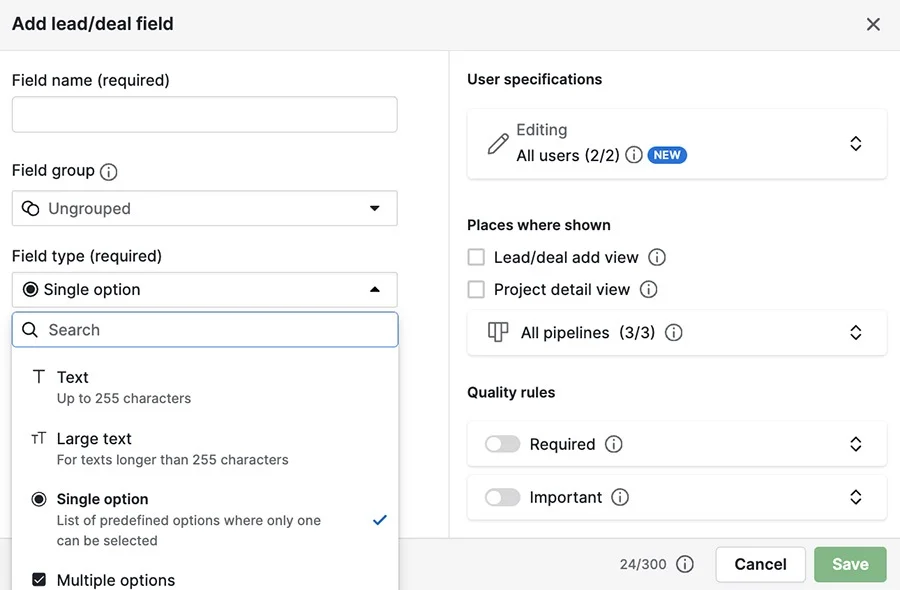Enable the Required toggle switch

pyautogui.click(x=502, y=444)
